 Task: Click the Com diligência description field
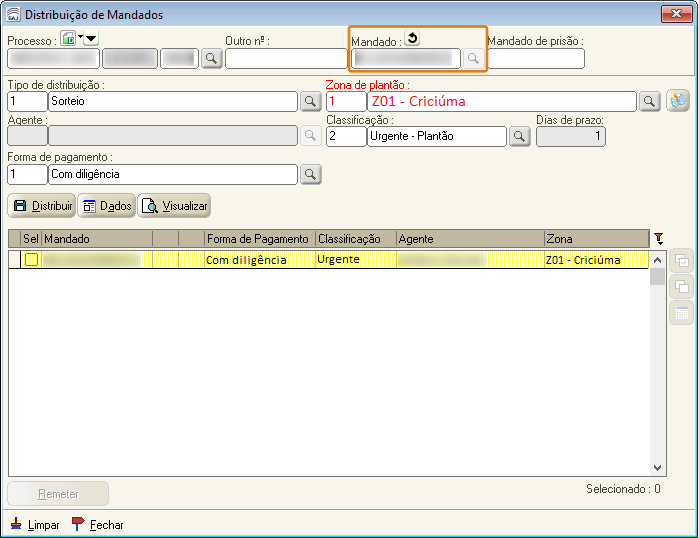coord(173,174)
